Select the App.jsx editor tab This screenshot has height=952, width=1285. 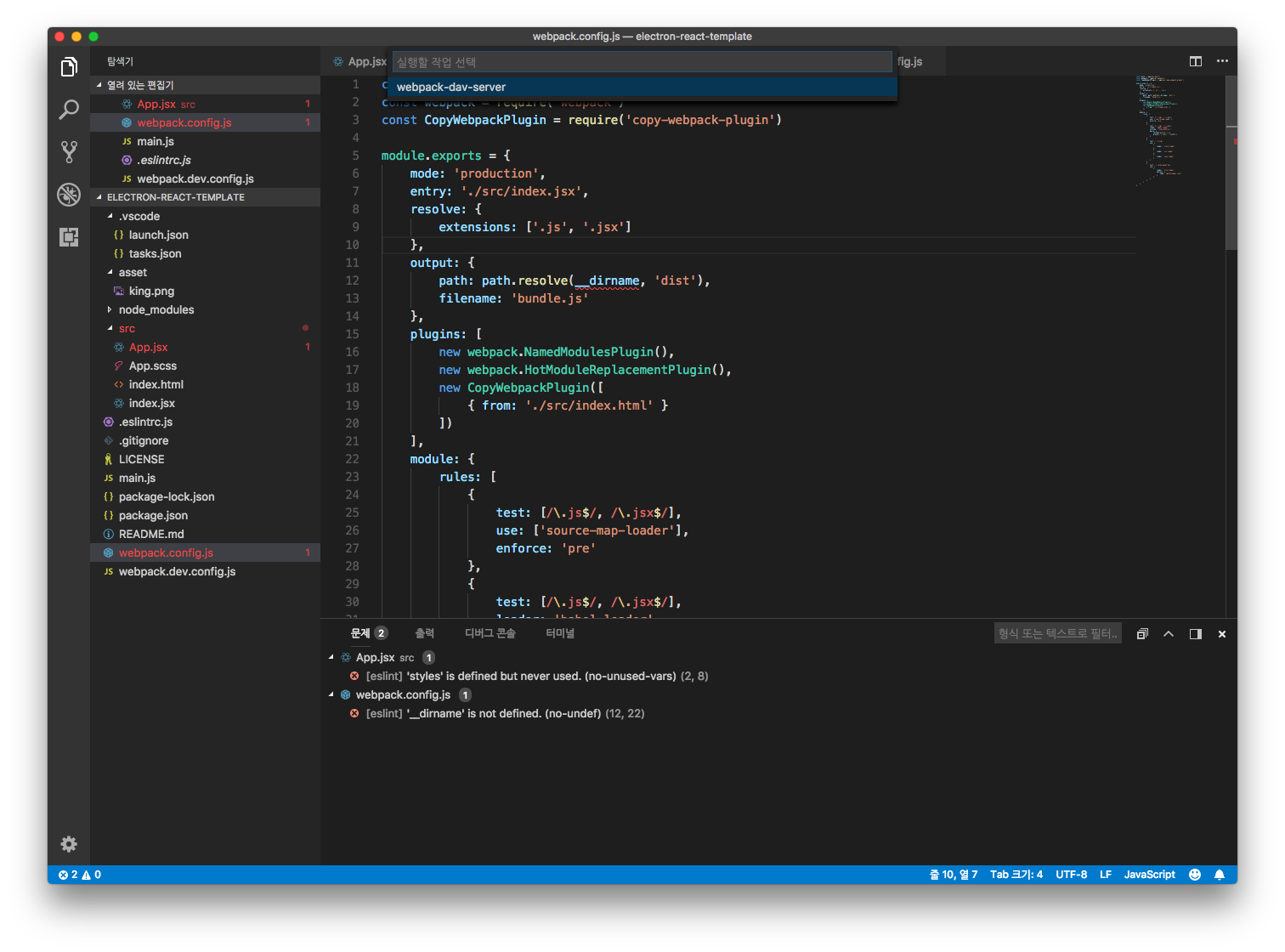pos(359,61)
